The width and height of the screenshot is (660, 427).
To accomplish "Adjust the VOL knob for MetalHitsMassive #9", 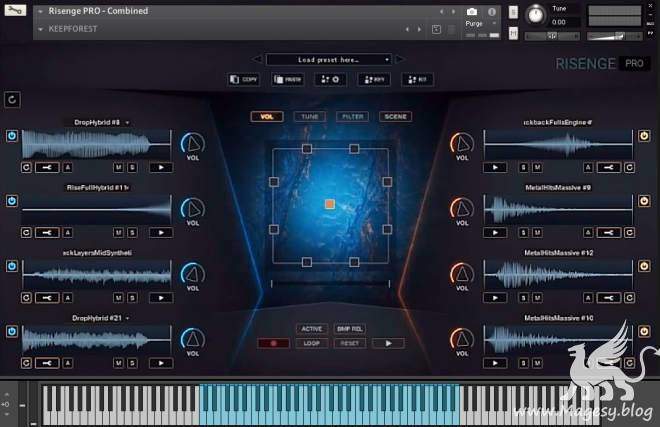I will [x=462, y=209].
